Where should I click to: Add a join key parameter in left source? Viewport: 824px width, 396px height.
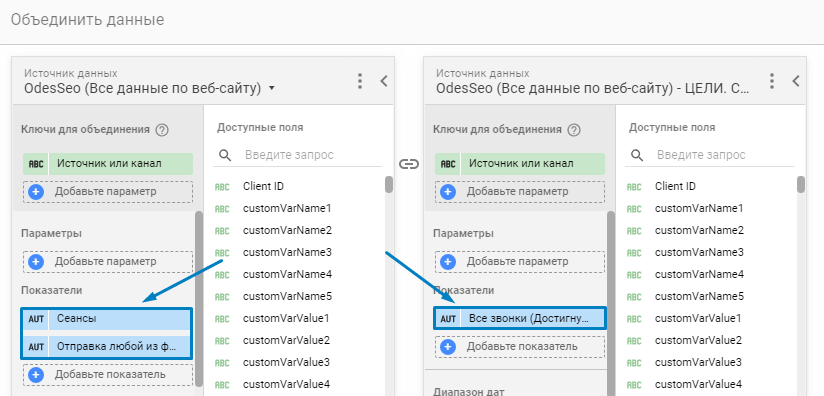[x=108, y=192]
